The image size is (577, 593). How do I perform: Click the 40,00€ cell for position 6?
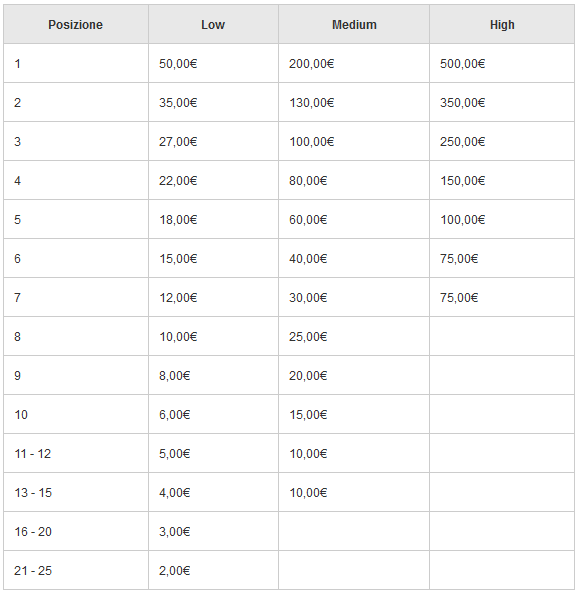point(354,258)
